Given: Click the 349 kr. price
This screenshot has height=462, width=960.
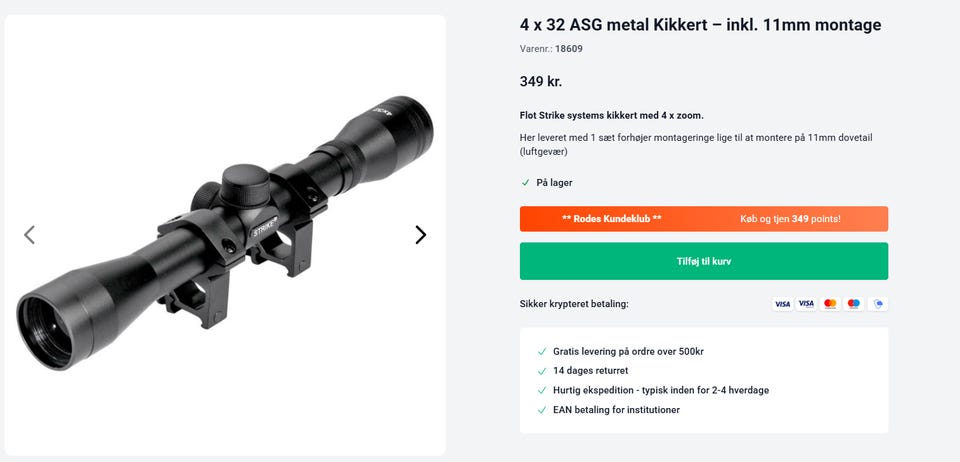Looking at the screenshot, I should tap(541, 82).
